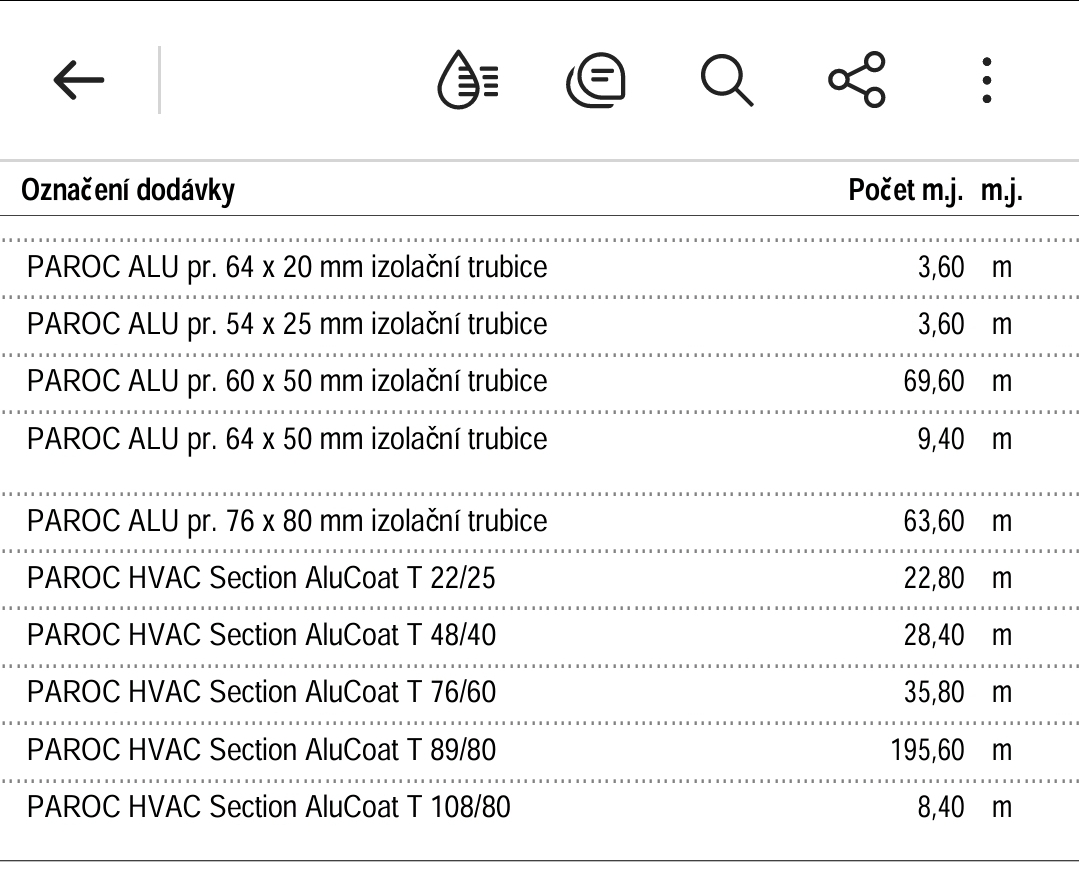Select row PAROC HVAC AluCoat T 108/80
The width and height of the screenshot is (1079, 871).
point(540,808)
